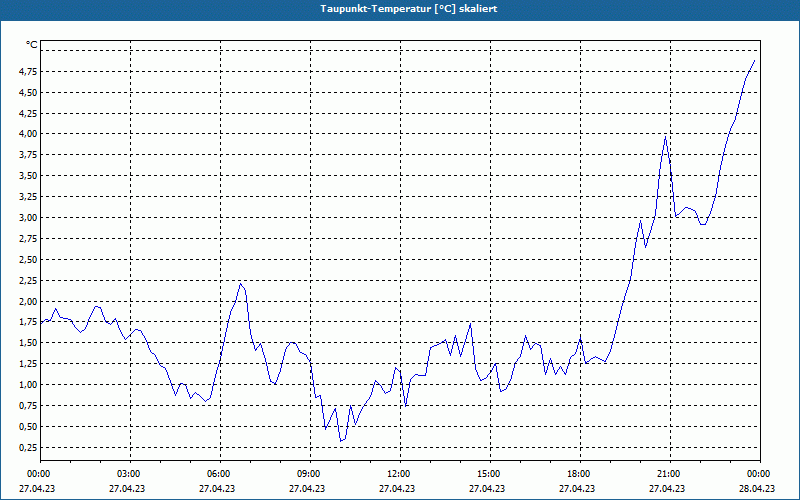This screenshot has height=500, width=800.
Task: Select the 2,25 y-axis value
Action: point(28,281)
